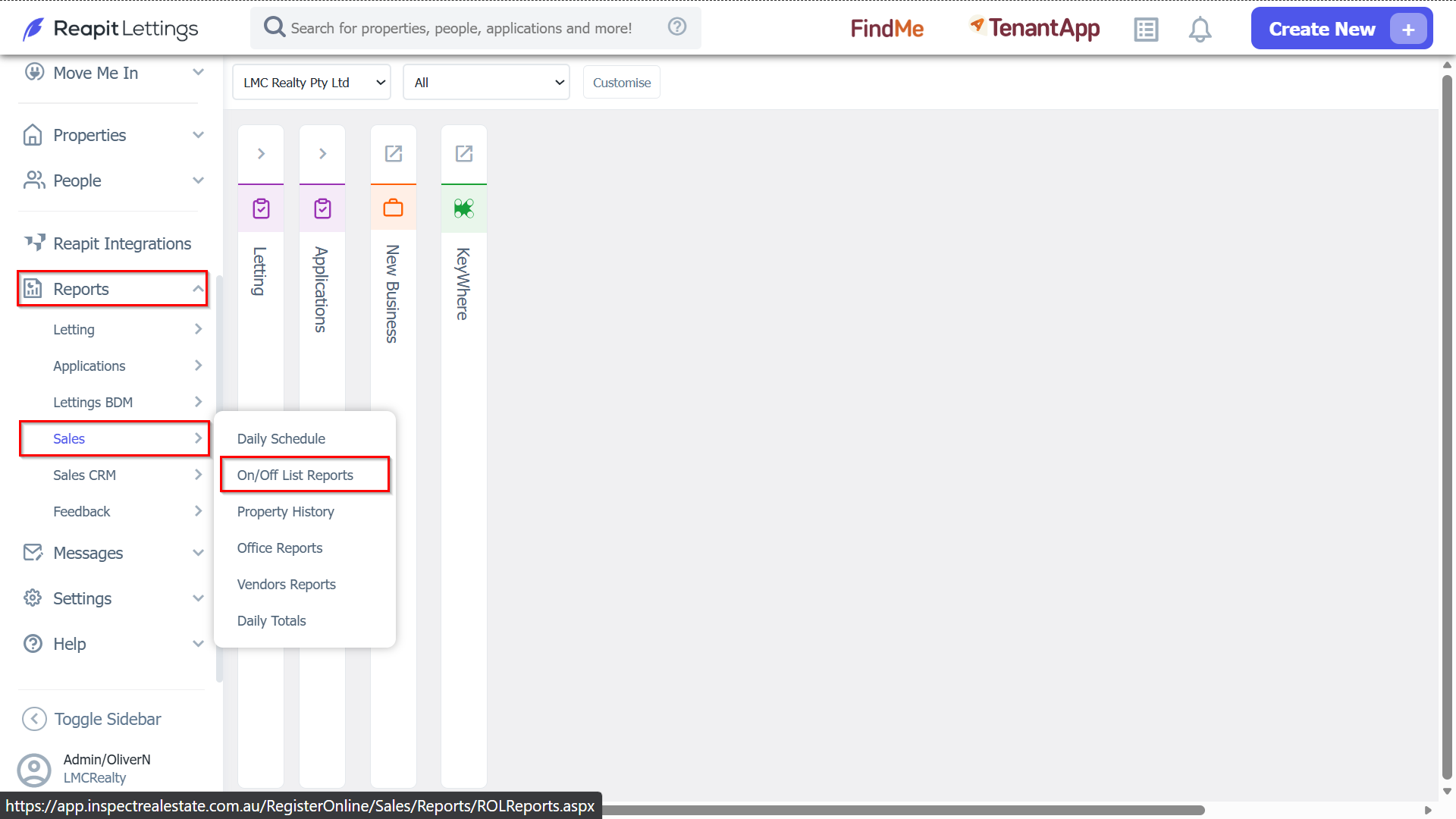This screenshot has height=819, width=1456.
Task: Open the All filter dropdown
Action: point(486,83)
